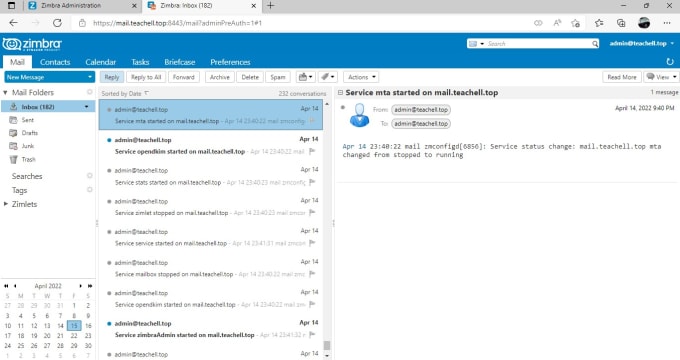The height and width of the screenshot is (360, 680).
Task: Collapse the Mail Folders tree
Action: tap(5, 92)
